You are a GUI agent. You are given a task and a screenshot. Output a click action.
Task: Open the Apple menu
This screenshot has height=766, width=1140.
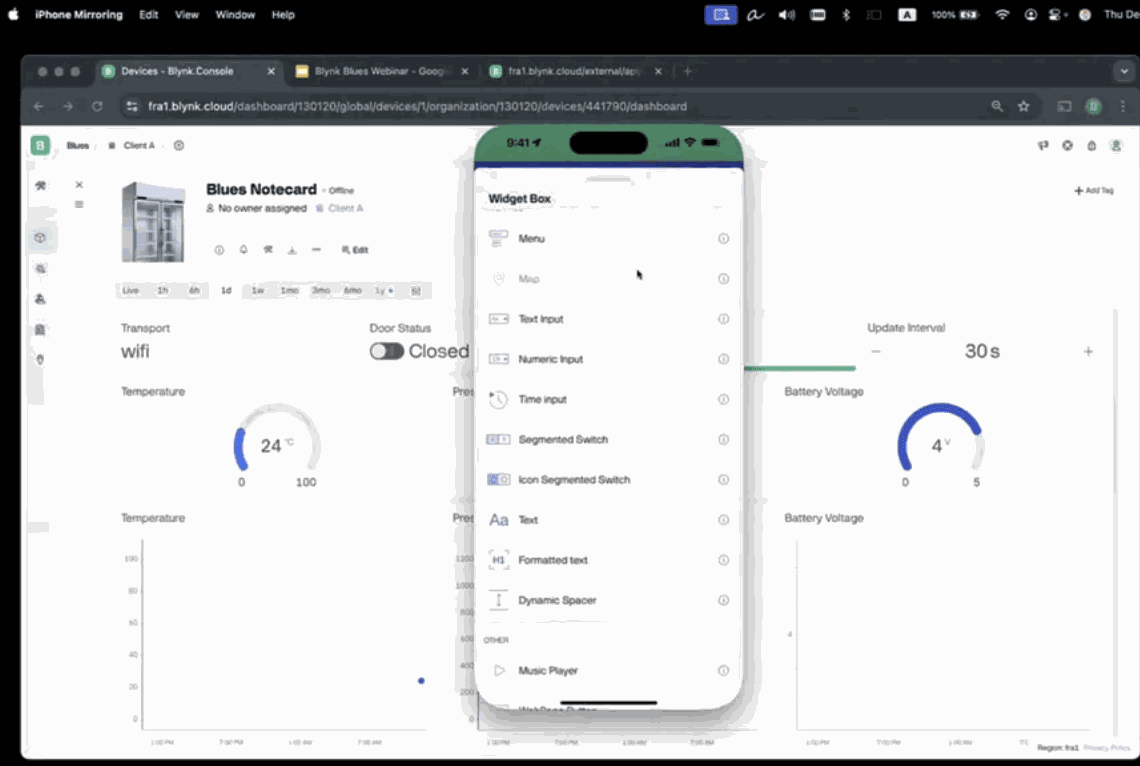(x=13, y=15)
